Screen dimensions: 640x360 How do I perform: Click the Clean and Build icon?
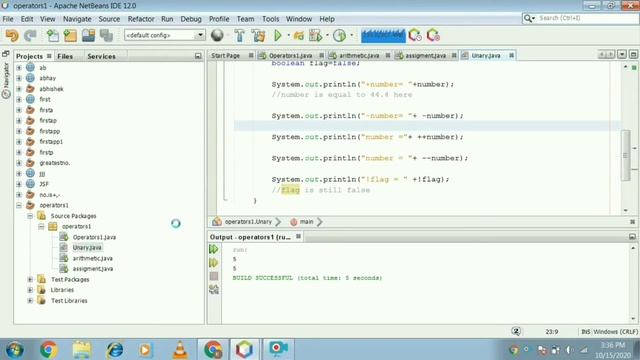click(x=258, y=36)
